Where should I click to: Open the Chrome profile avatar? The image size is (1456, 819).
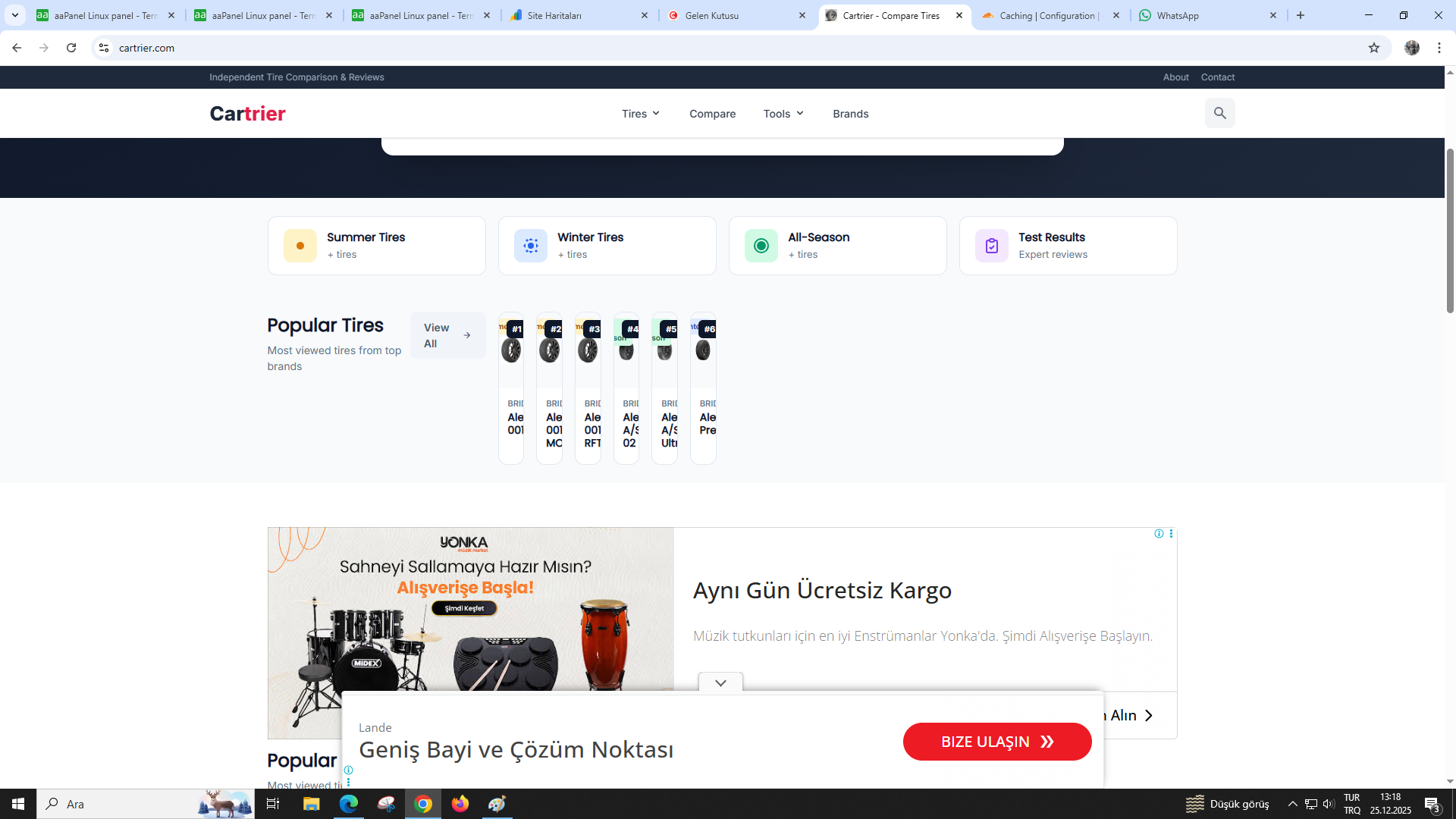[1412, 48]
